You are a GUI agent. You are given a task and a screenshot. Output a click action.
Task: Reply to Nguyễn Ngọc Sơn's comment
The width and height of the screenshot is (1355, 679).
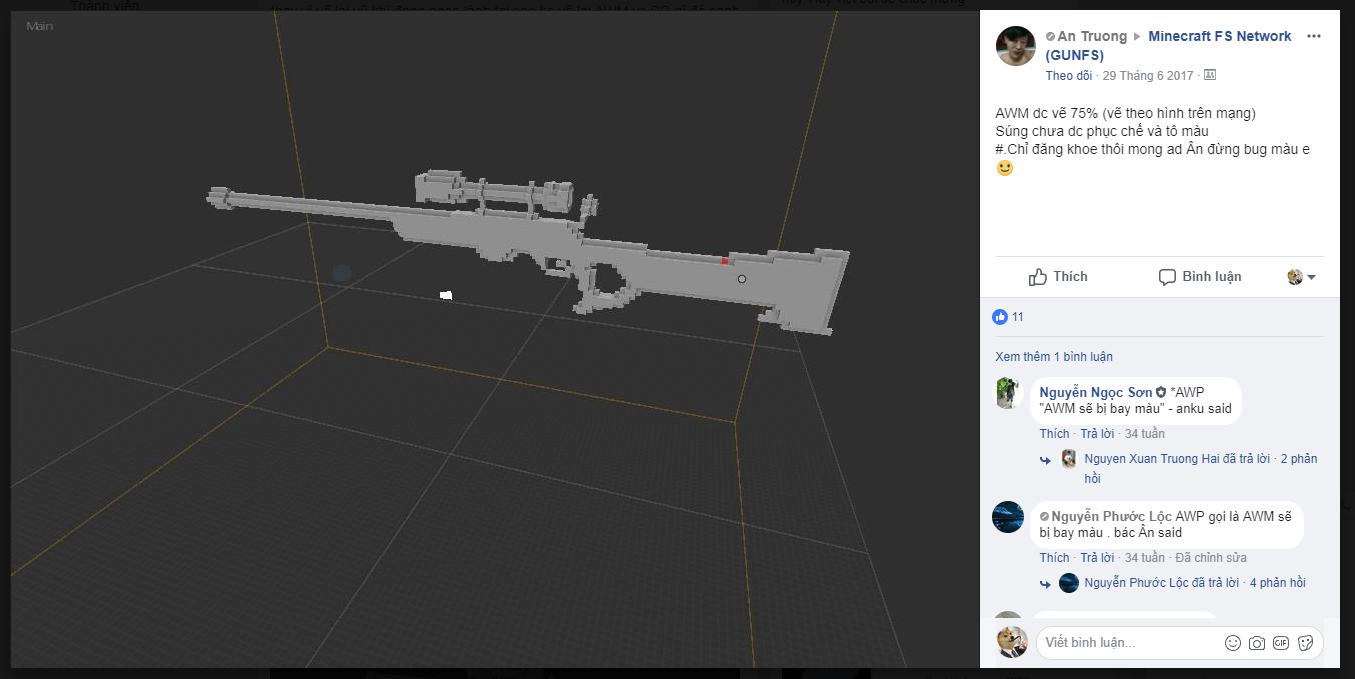click(x=1097, y=434)
